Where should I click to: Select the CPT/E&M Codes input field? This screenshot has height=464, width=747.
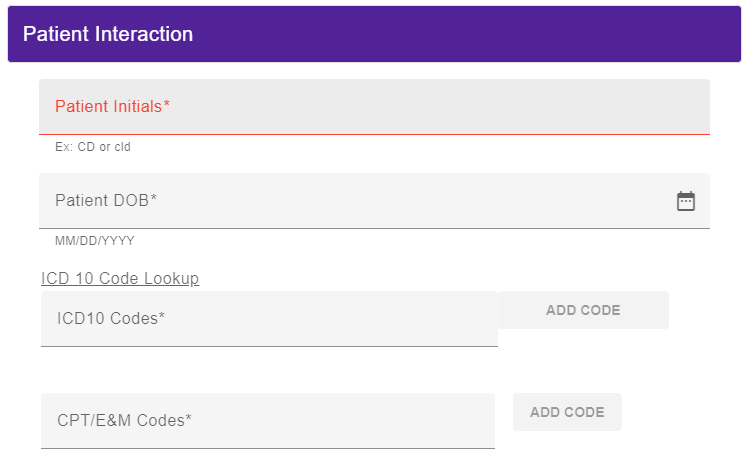[268, 421]
